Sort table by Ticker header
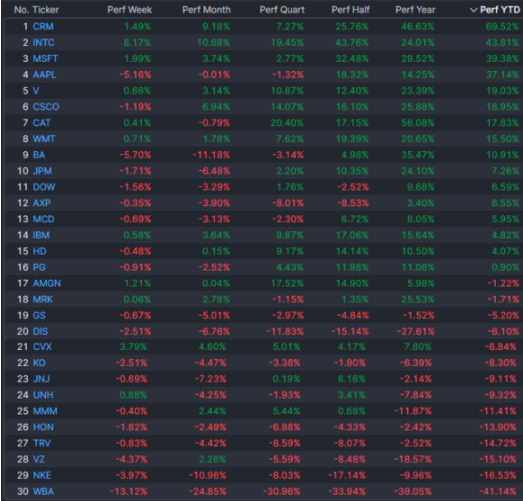 [x=46, y=10]
